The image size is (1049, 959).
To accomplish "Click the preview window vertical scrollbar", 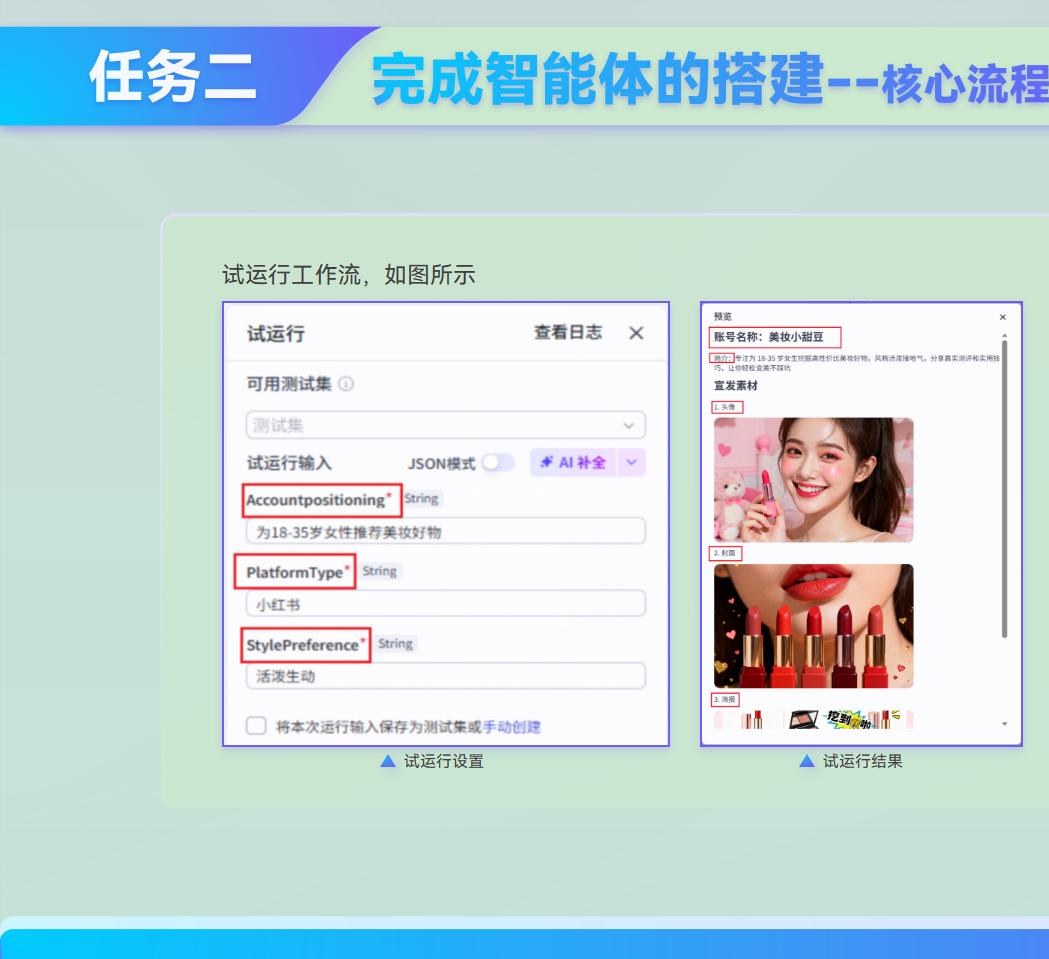I will pyautogui.click(x=1004, y=489).
